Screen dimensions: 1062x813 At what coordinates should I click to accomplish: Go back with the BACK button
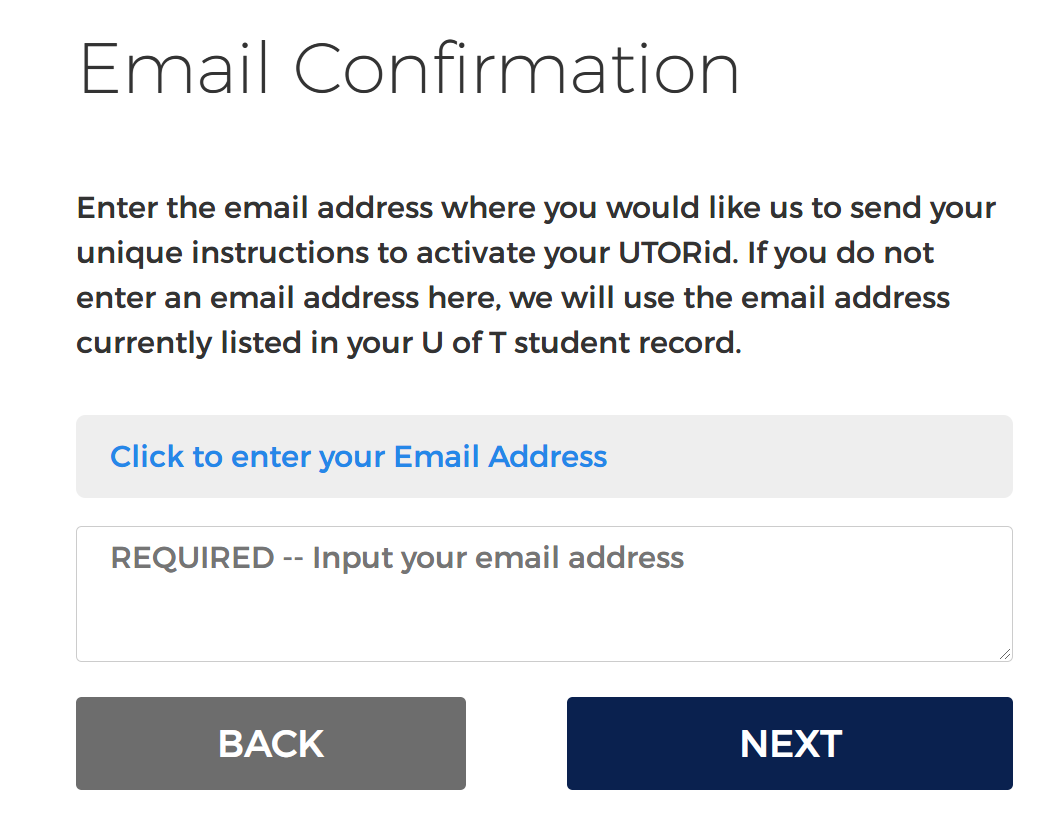click(x=270, y=743)
